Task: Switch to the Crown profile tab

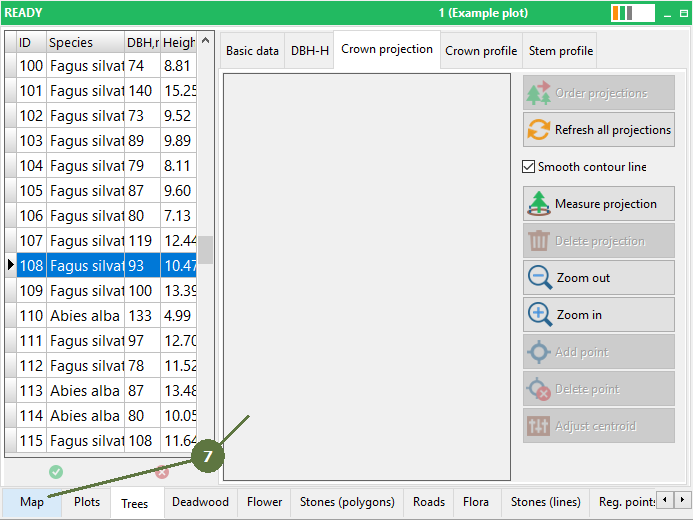Action: 481,51
